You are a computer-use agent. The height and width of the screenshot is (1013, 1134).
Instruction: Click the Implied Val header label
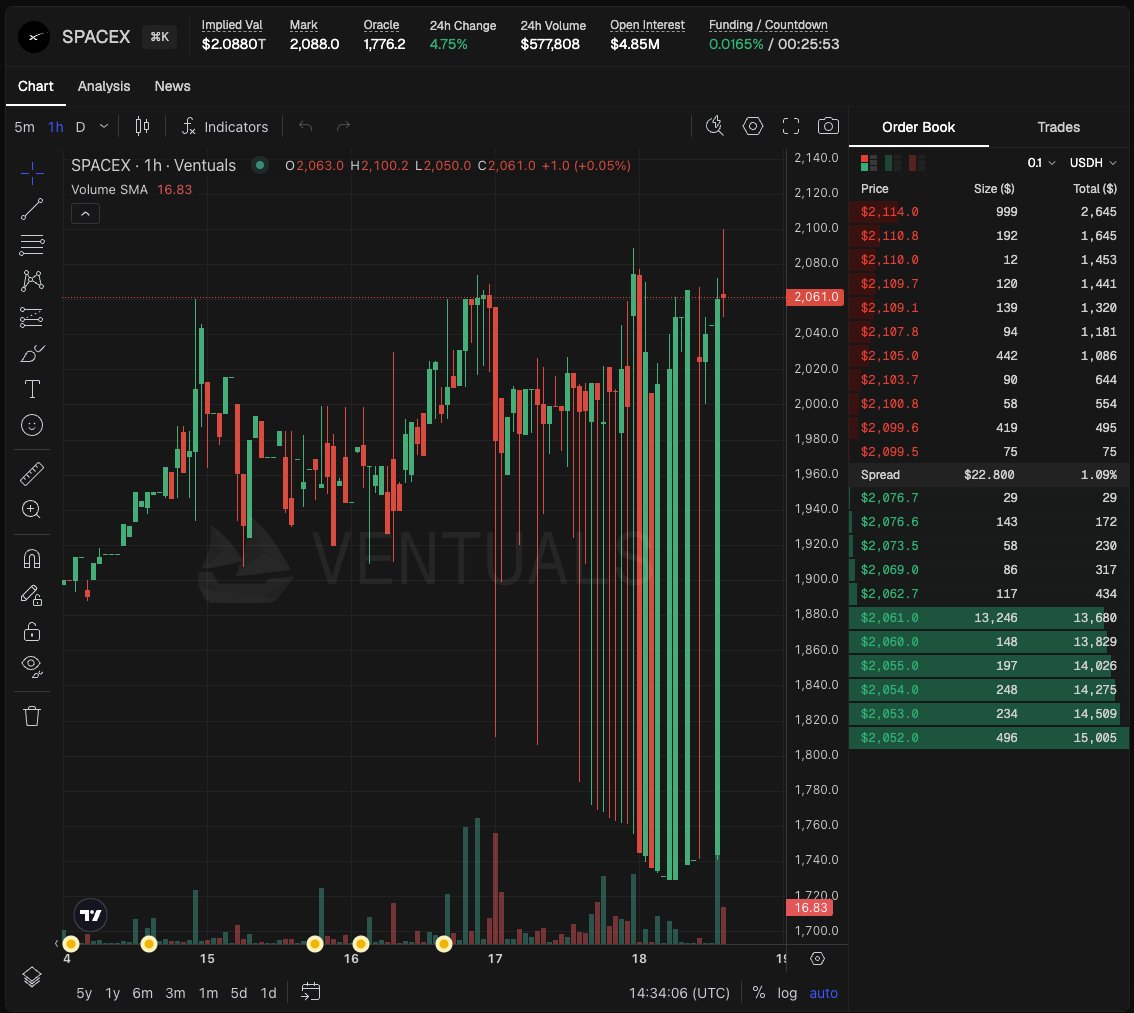click(x=231, y=25)
